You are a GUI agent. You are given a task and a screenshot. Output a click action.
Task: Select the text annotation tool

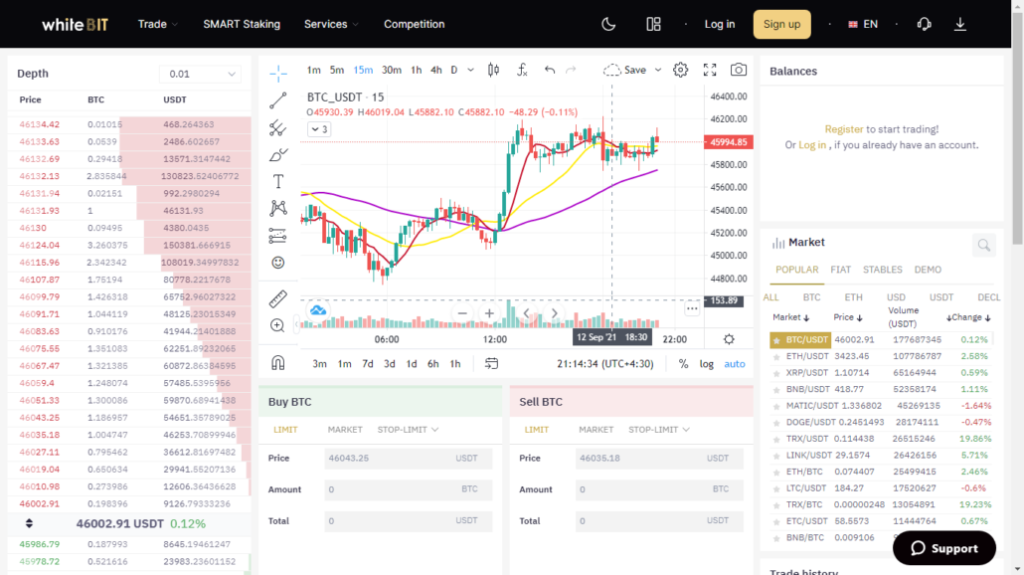(278, 181)
